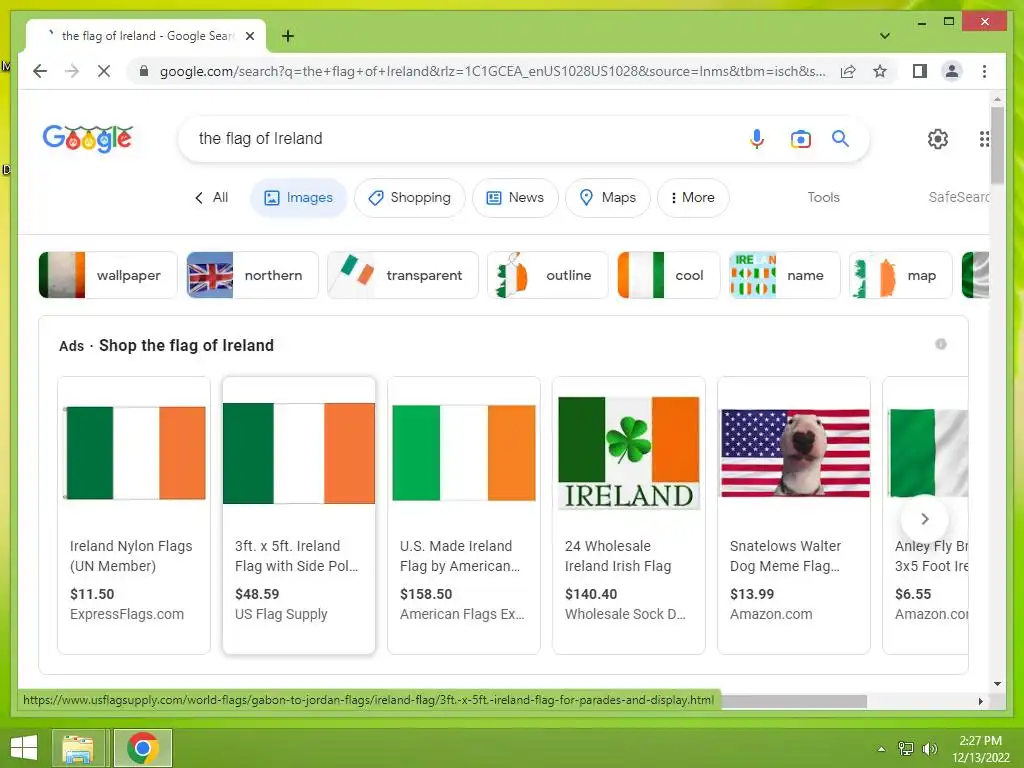Search by image with camera icon

(801, 138)
